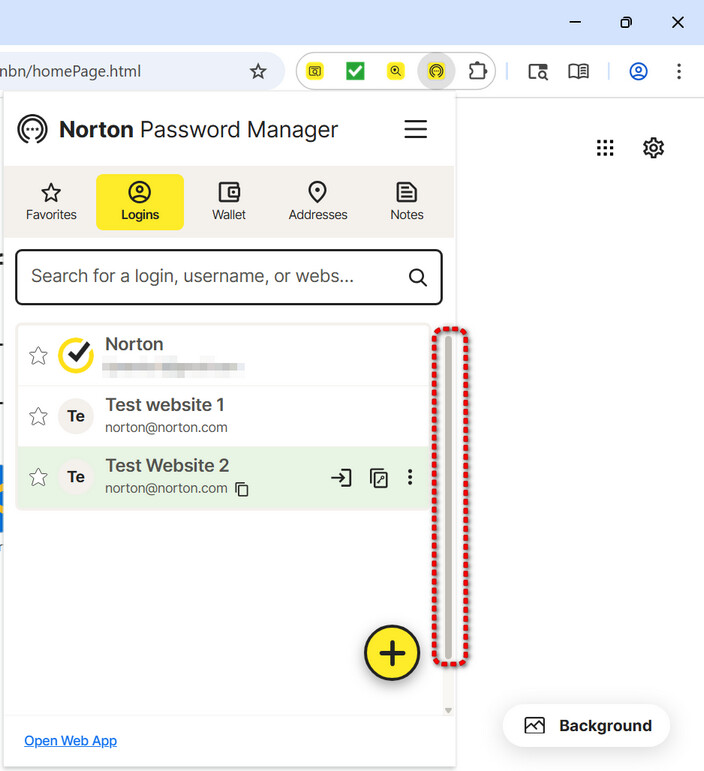704x771 pixels.
Task: Click the logins list scrollbar
Action: [x=449, y=495]
